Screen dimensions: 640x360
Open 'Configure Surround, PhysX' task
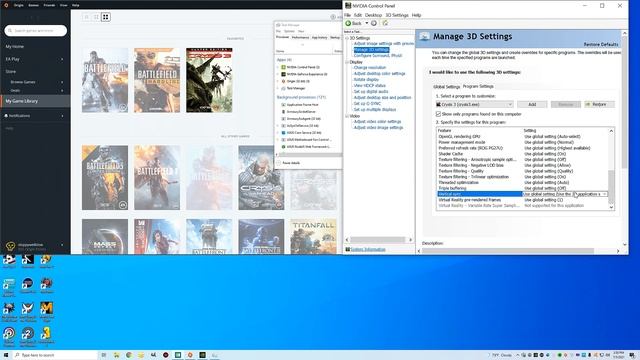pos(378,56)
